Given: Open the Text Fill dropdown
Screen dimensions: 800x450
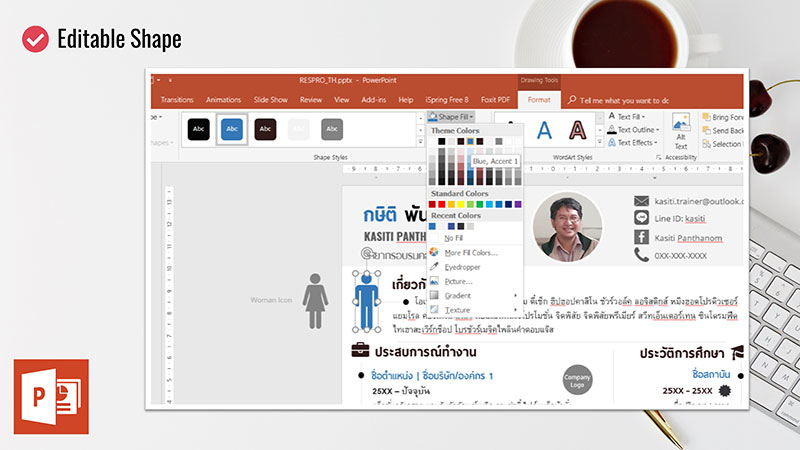Looking at the screenshot, I should tap(631, 117).
